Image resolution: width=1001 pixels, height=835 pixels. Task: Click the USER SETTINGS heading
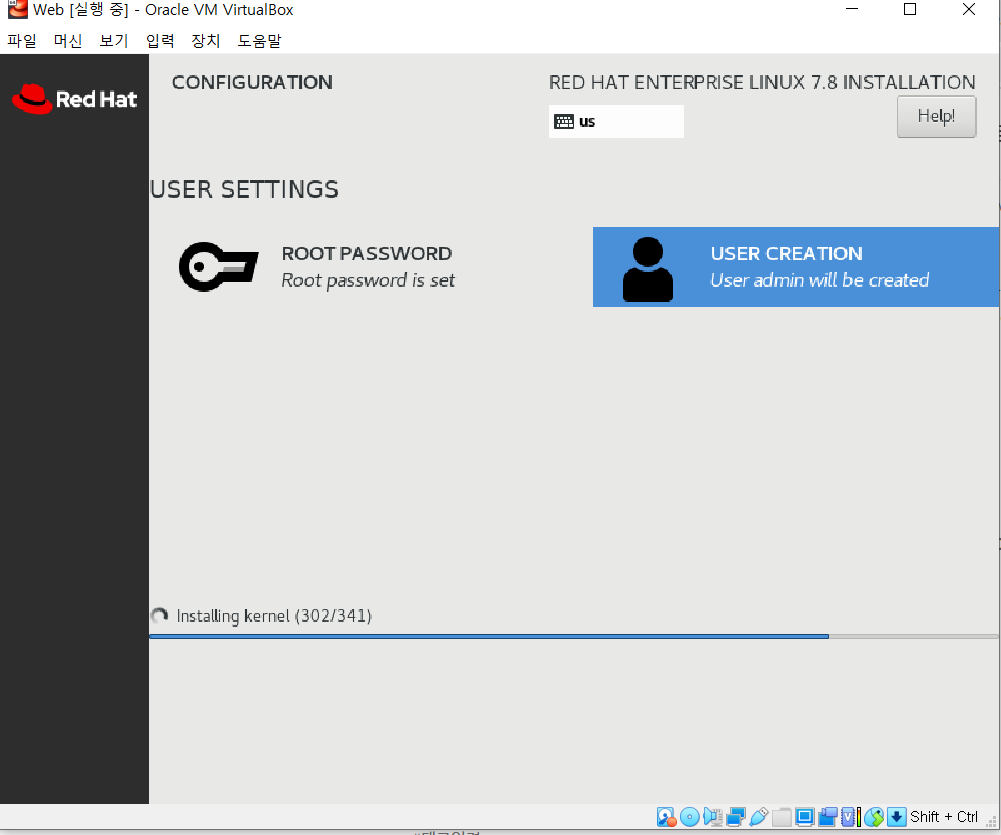click(x=245, y=190)
